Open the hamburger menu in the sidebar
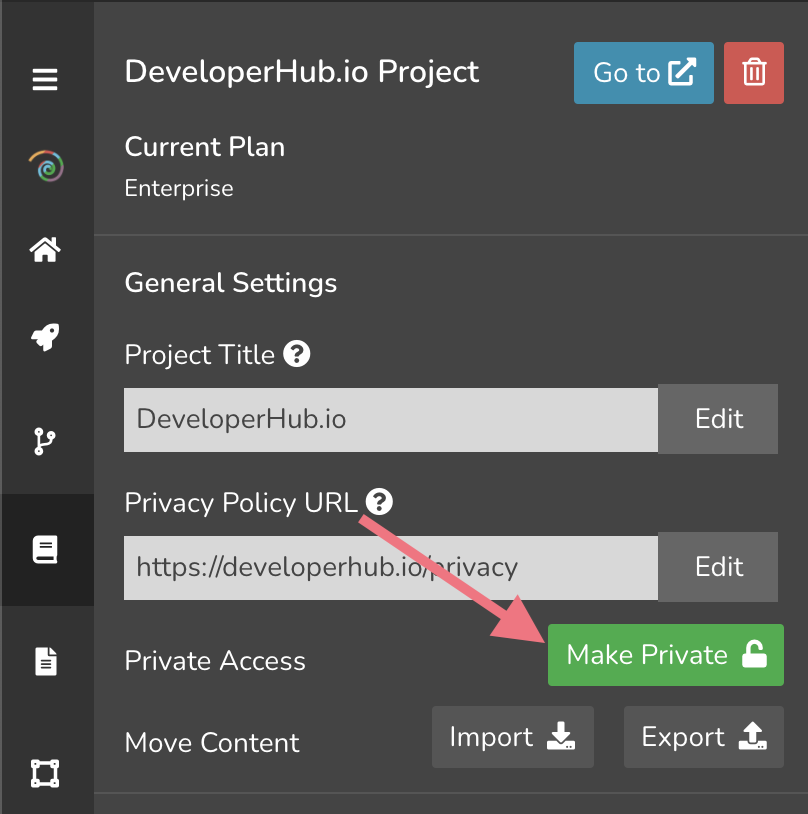The height and width of the screenshot is (814, 808). coord(45,80)
